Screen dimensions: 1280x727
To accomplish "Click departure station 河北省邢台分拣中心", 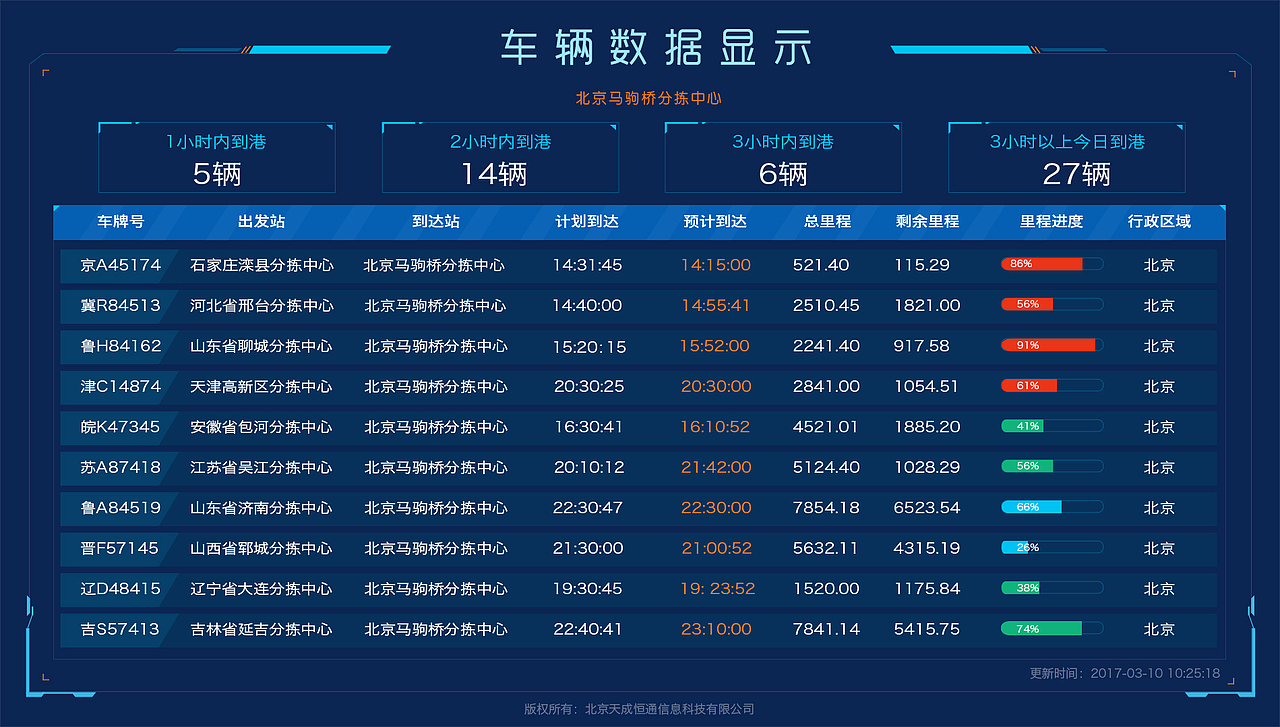I will click(262, 305).
